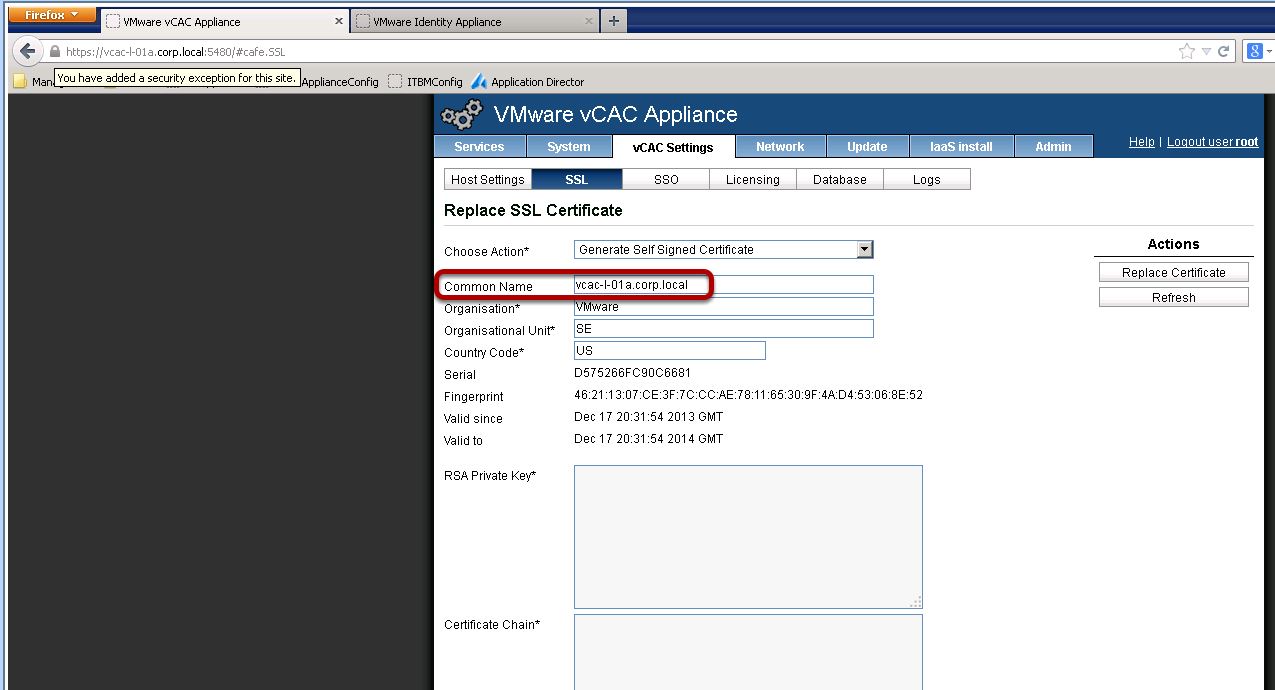Open the Licensing sub-tab
This screenshot has height=690, width=1275.
tap(753, 180)
